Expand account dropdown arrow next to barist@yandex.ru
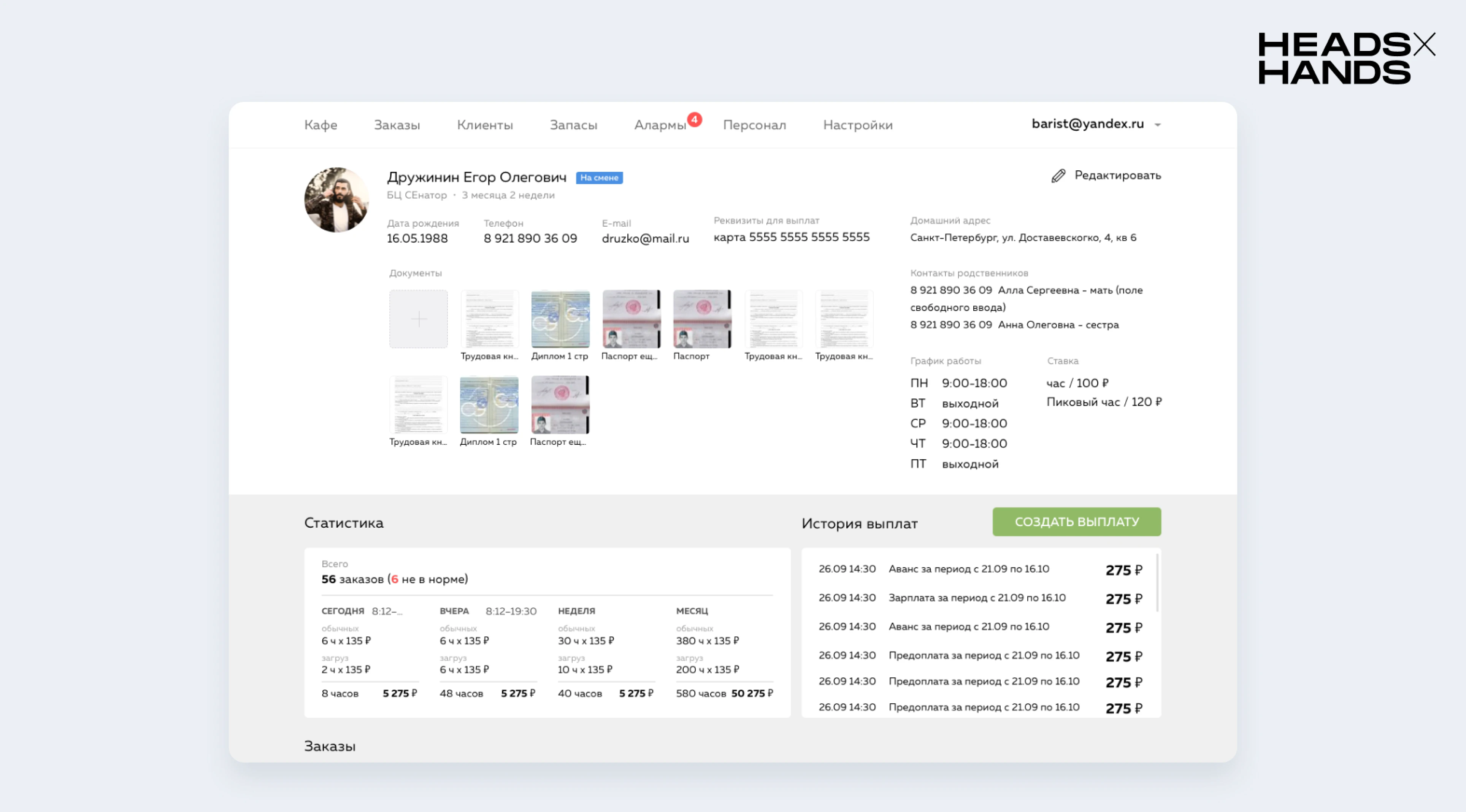This screenshot has width=1466, height=812. point(1158,125)
